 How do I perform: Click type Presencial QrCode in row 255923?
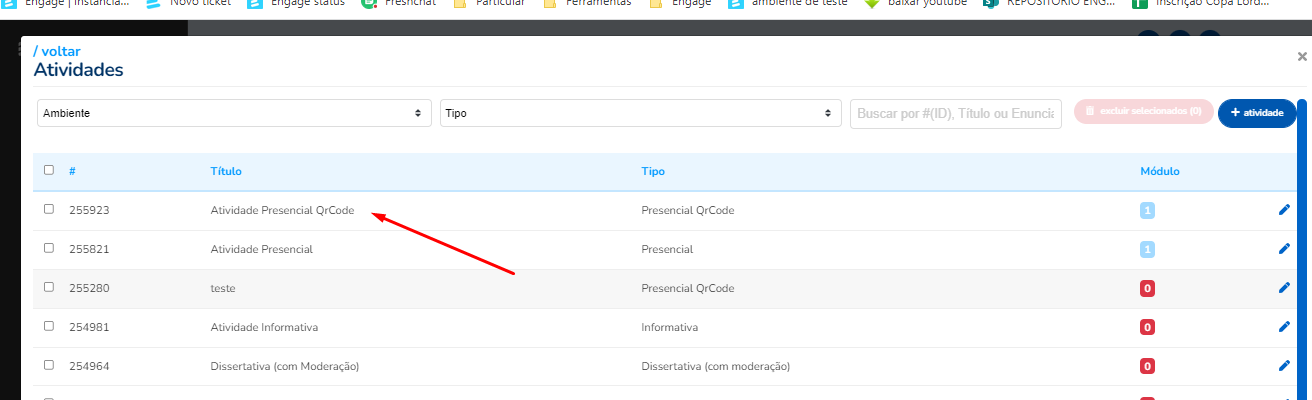point(687,211)
